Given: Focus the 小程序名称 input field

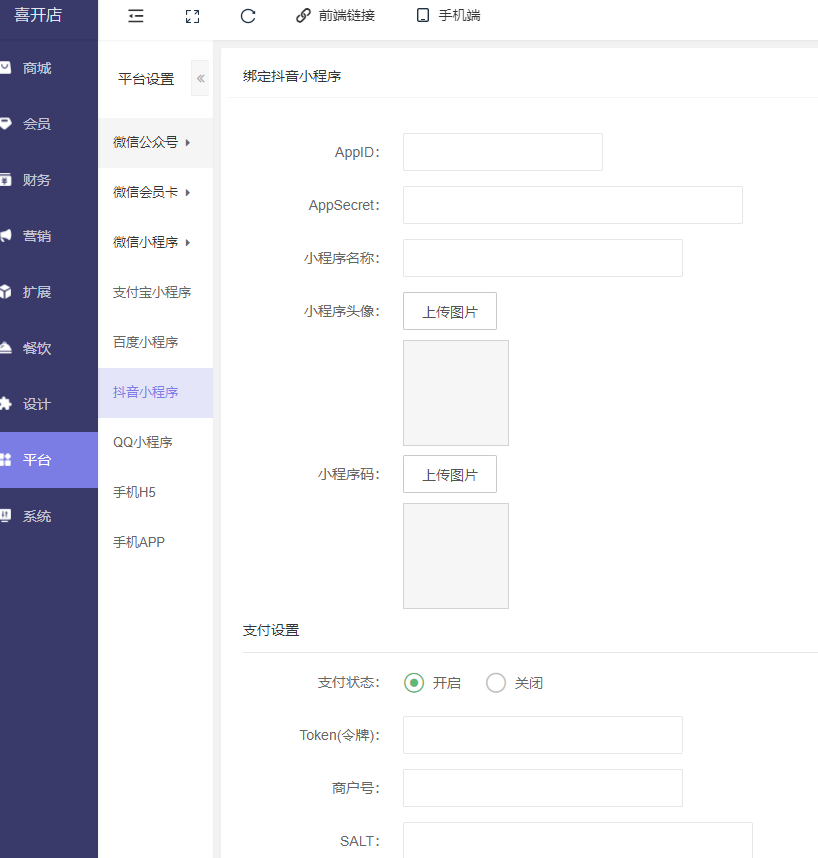Looking at the screenshot, I should [543, 258].
